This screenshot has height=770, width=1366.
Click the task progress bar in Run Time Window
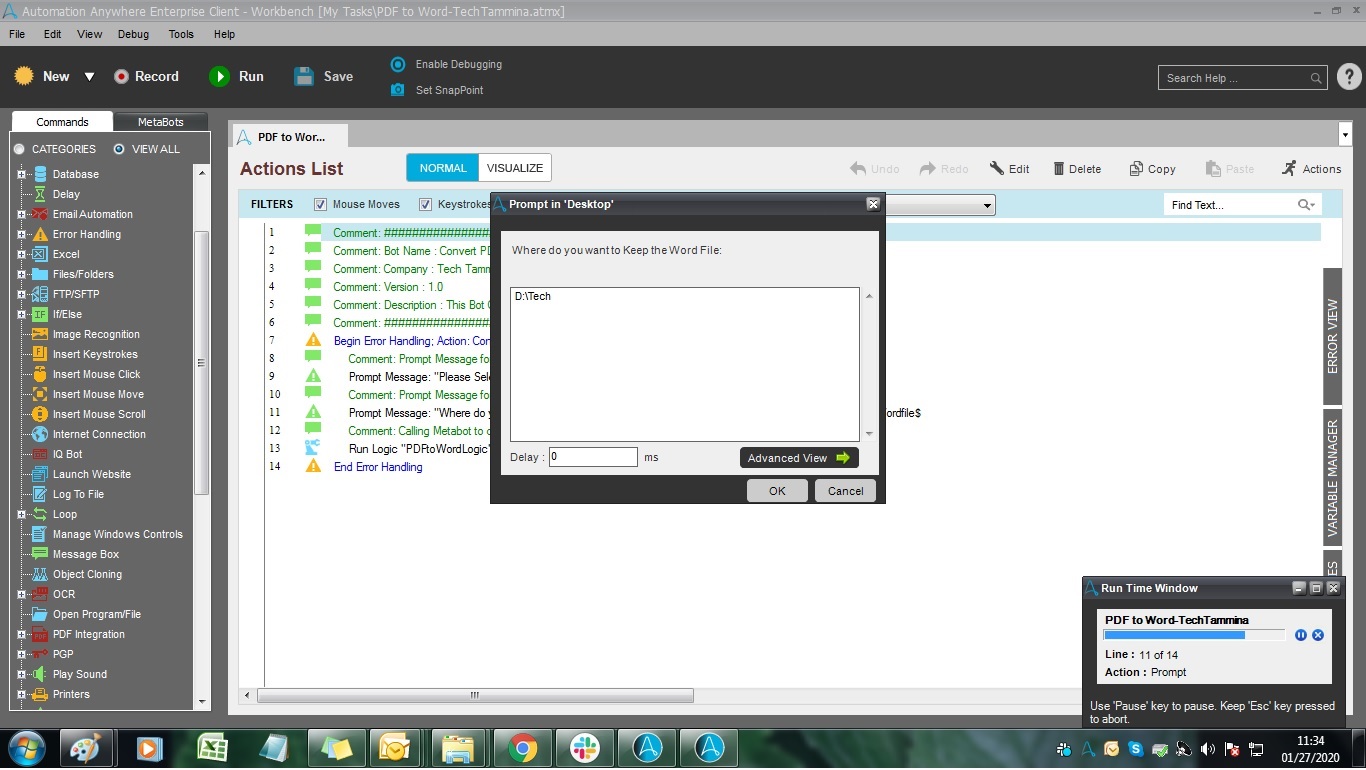click(1194, 635)
